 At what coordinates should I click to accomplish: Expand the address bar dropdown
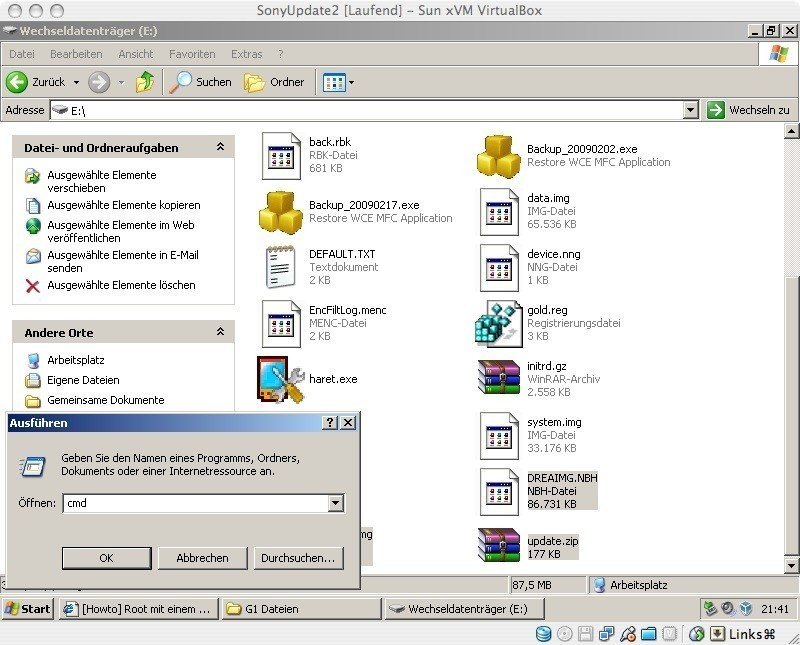coord(690,110)
